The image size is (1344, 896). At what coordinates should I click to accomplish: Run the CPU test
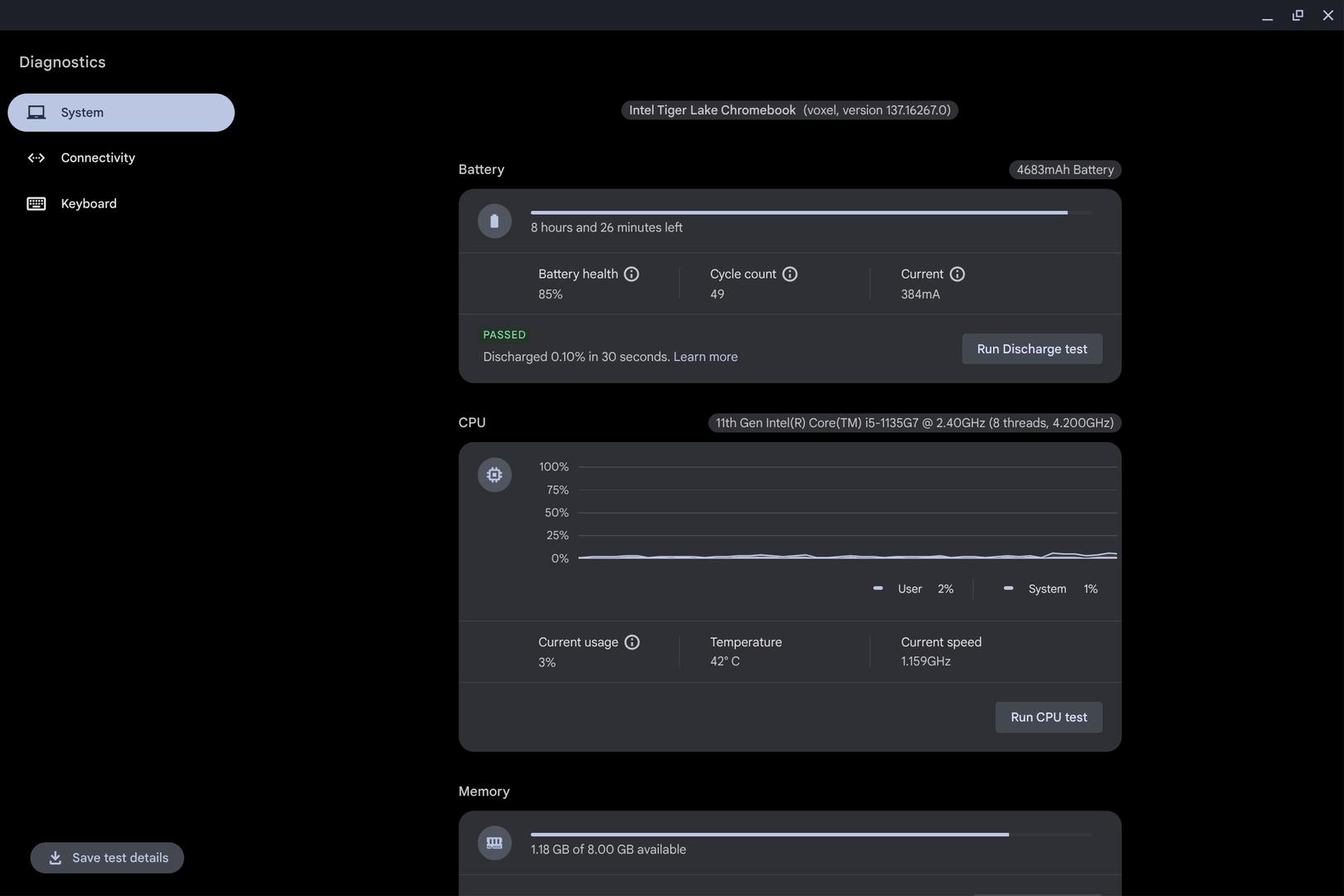[x=1049, y=717]
